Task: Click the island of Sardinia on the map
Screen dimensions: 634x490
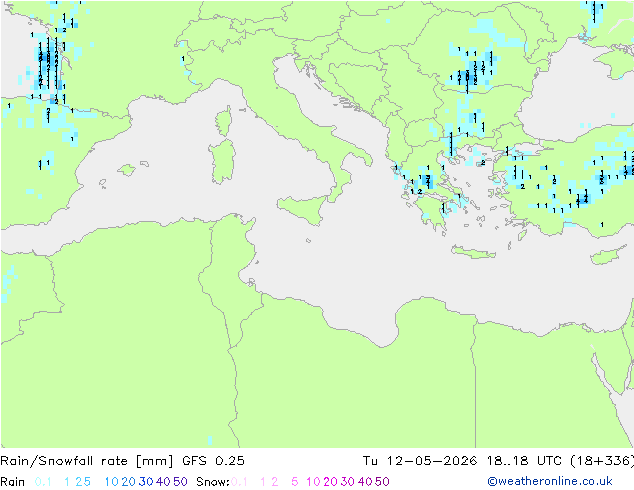Action: [222, 162]
